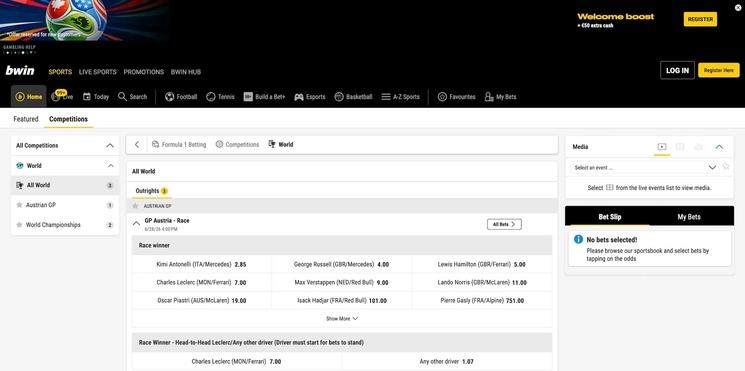Image resolution: width=745 pixels, height=371 pixels.
Task: Select the Competitions tab
Action: (x=68, y=119)
